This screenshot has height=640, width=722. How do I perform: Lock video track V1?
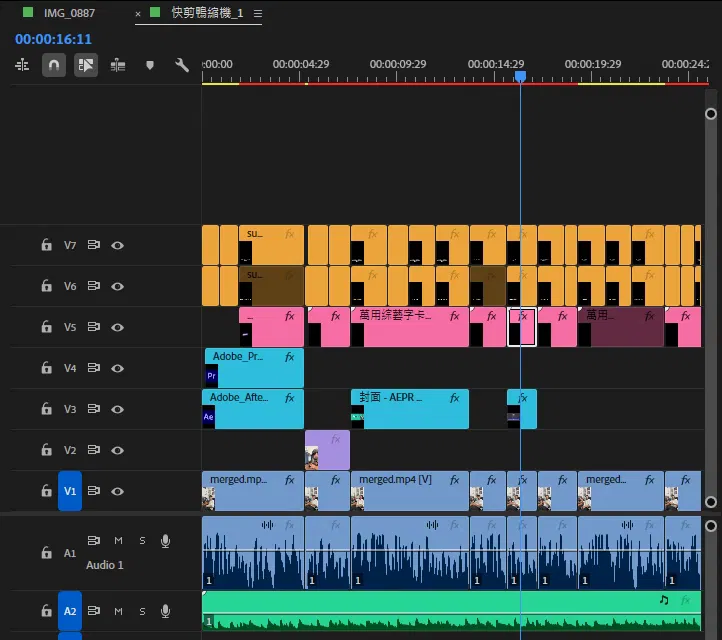(x=47, y=491)
